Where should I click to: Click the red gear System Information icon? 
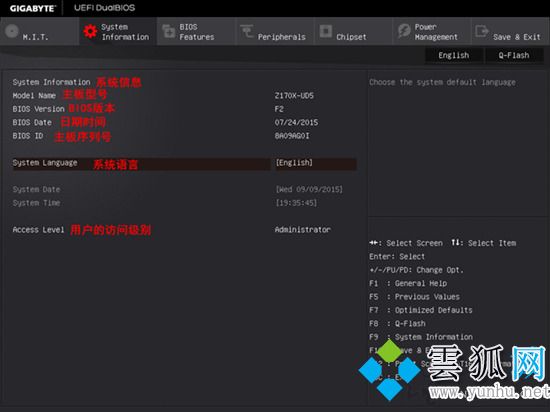pyautogui.click(x=90, y=32)
